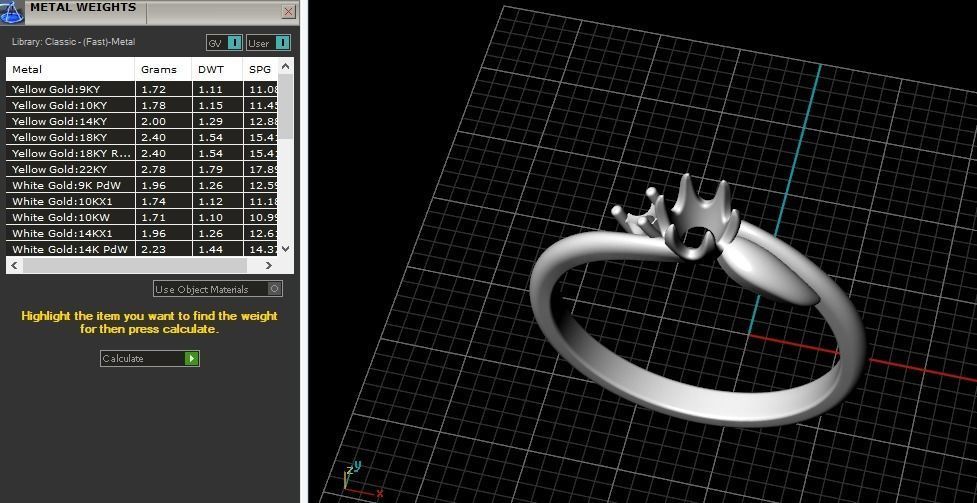This screenshot has height=503, width=977.
Task: Click the Metal column header
Action: pos(70,69)
